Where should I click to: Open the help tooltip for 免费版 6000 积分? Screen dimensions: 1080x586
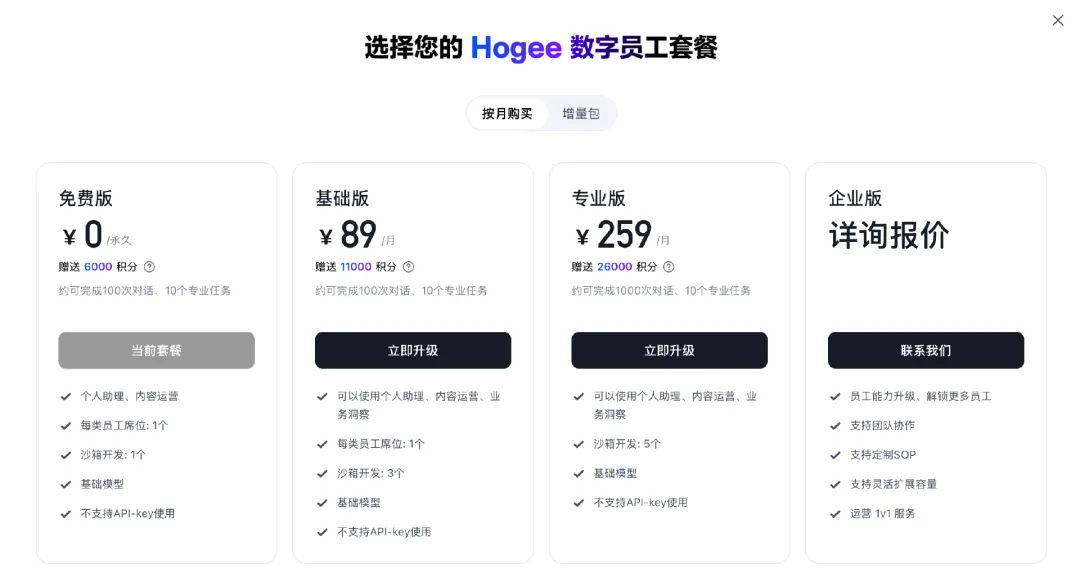[x=148, y=267]
